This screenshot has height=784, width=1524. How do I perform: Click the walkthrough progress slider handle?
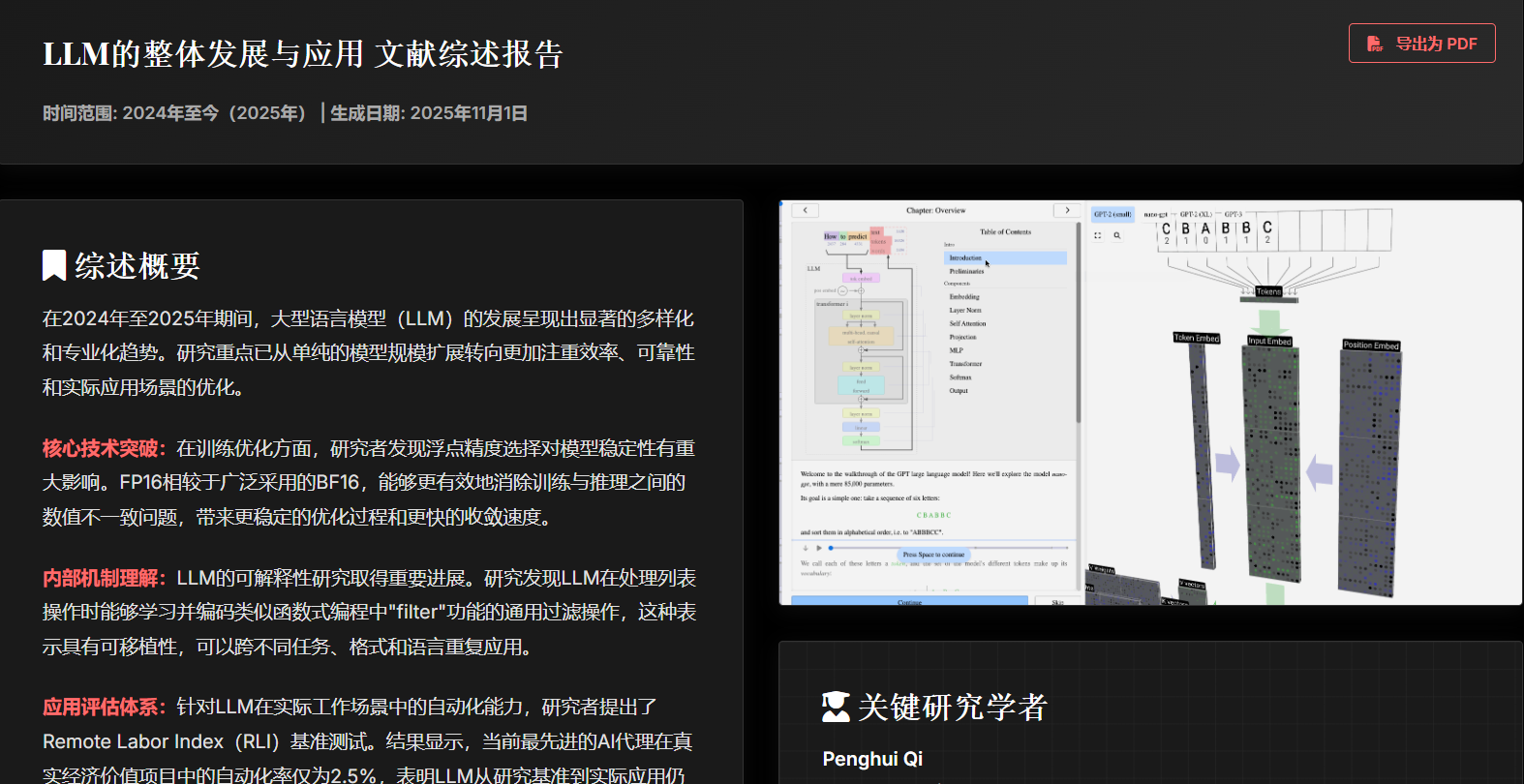pyautogui.click(x=831, y=548)
